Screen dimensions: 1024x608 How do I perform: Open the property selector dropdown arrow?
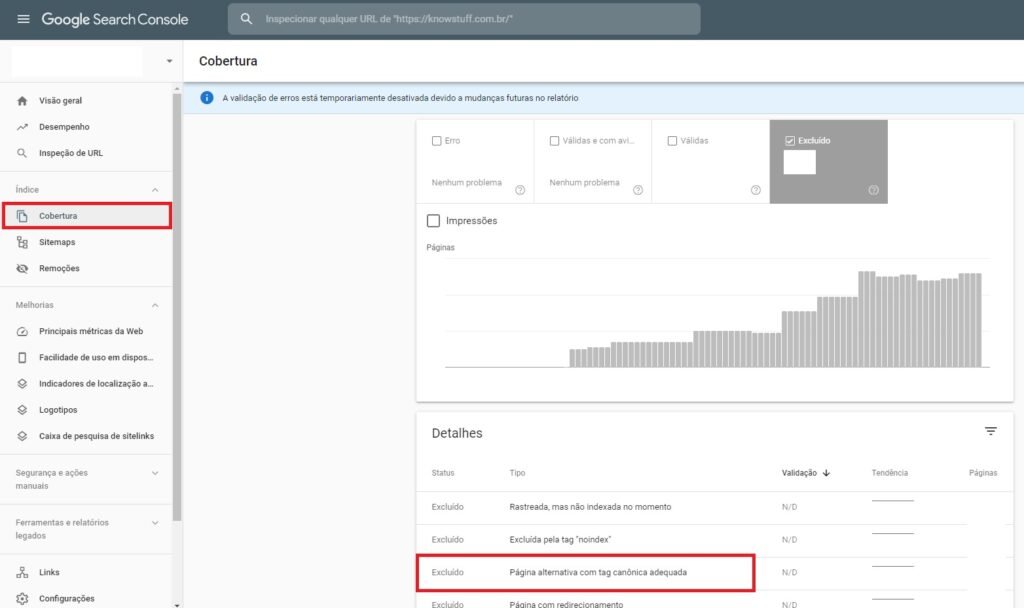click(x=169, y=61)
